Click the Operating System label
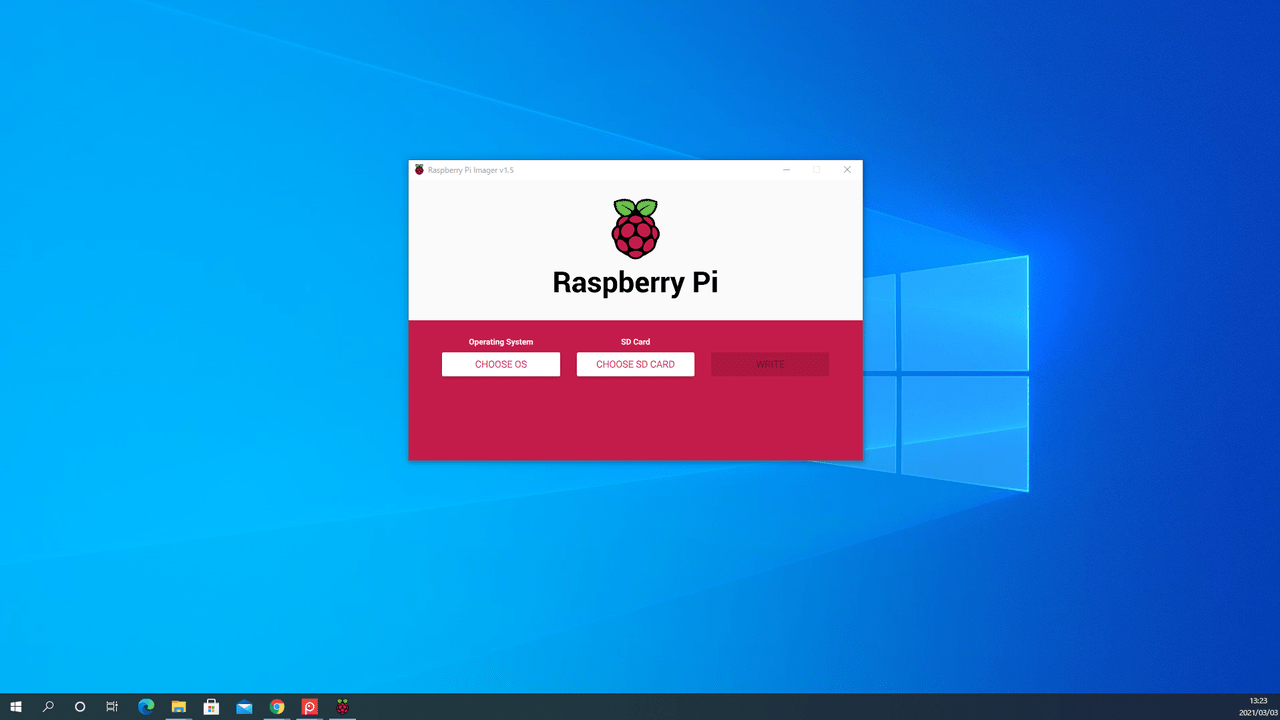 pyautogui.click(x=501, y=342)
